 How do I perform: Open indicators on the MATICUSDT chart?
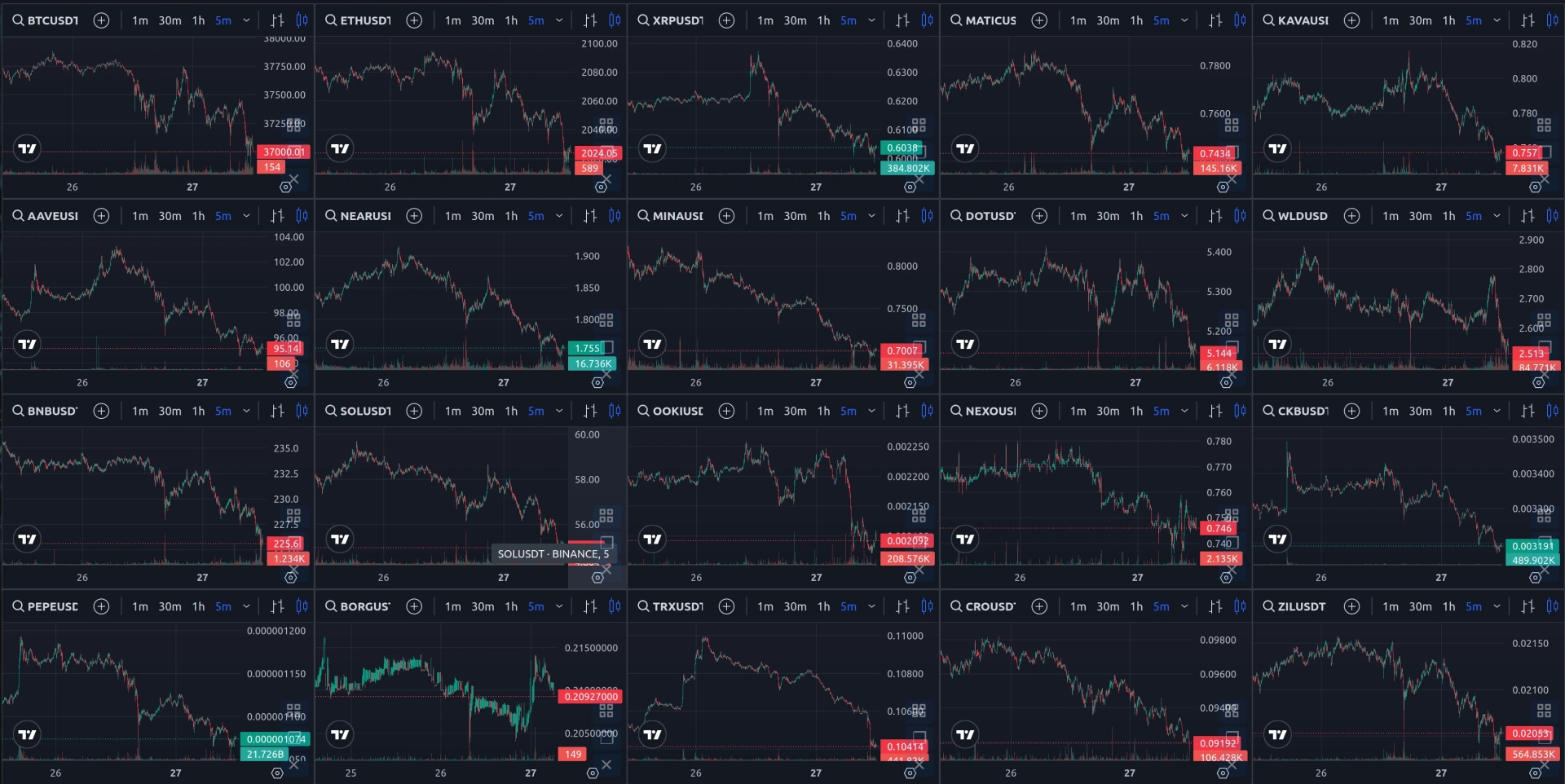coord(1240,20)
